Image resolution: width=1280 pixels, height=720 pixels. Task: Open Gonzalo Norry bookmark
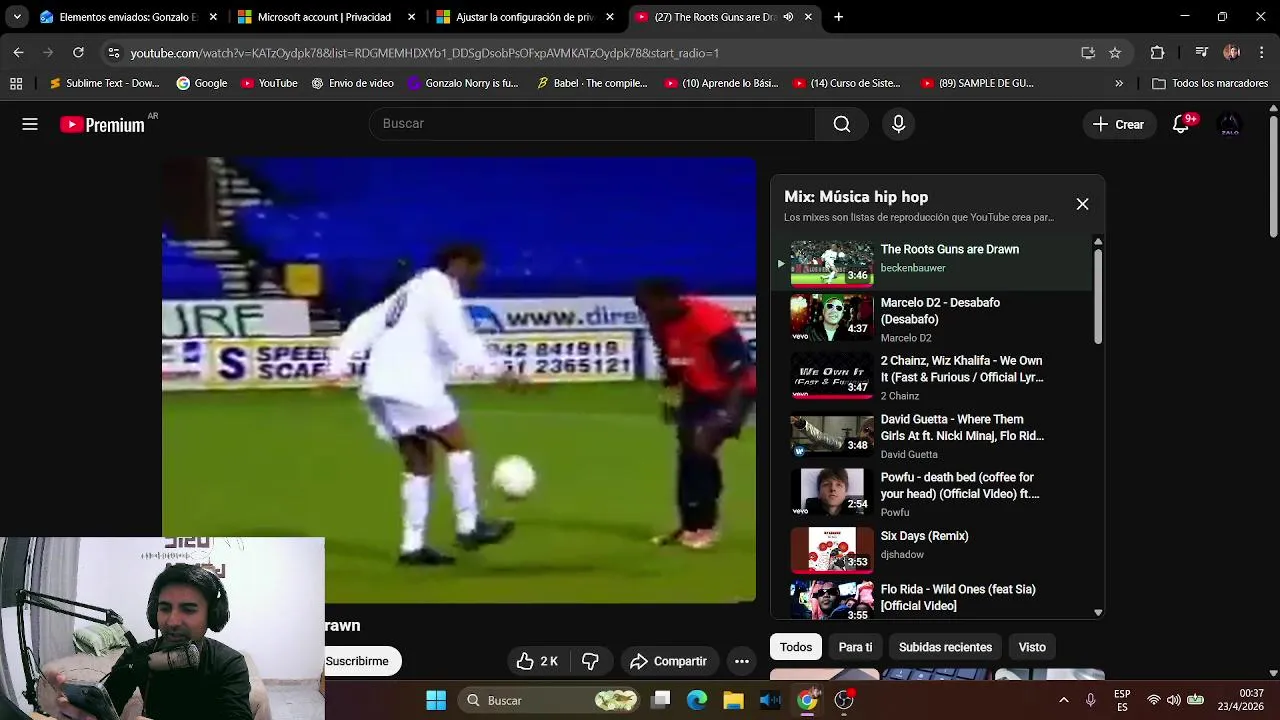463,83
